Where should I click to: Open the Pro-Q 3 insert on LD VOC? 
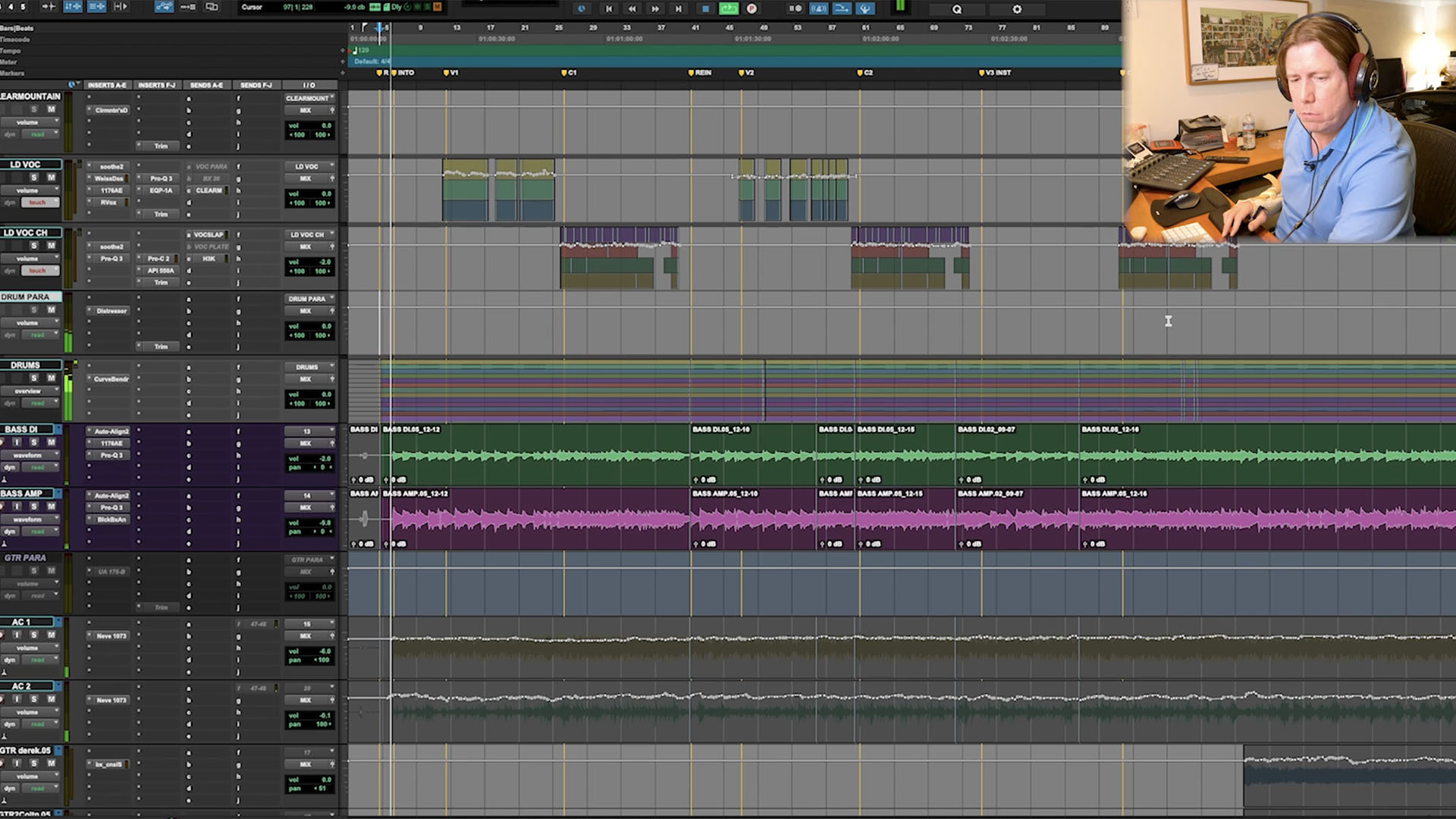[x=161, y=179]
